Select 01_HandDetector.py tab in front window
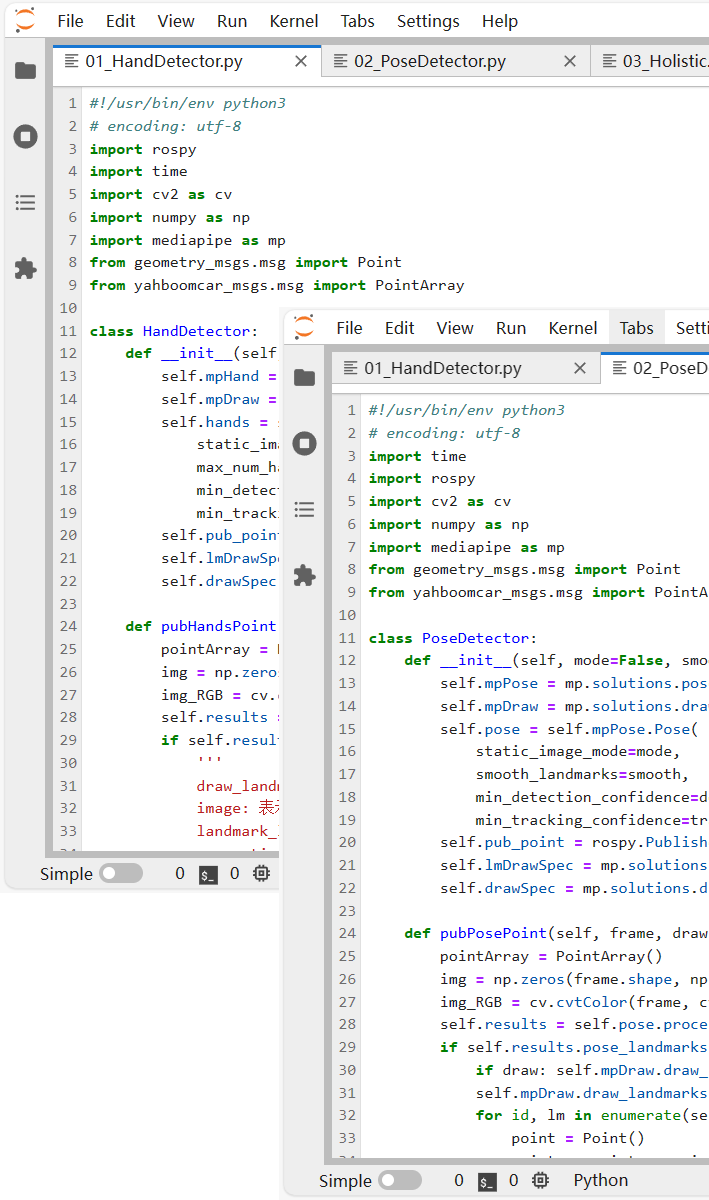 click(466, 368)
